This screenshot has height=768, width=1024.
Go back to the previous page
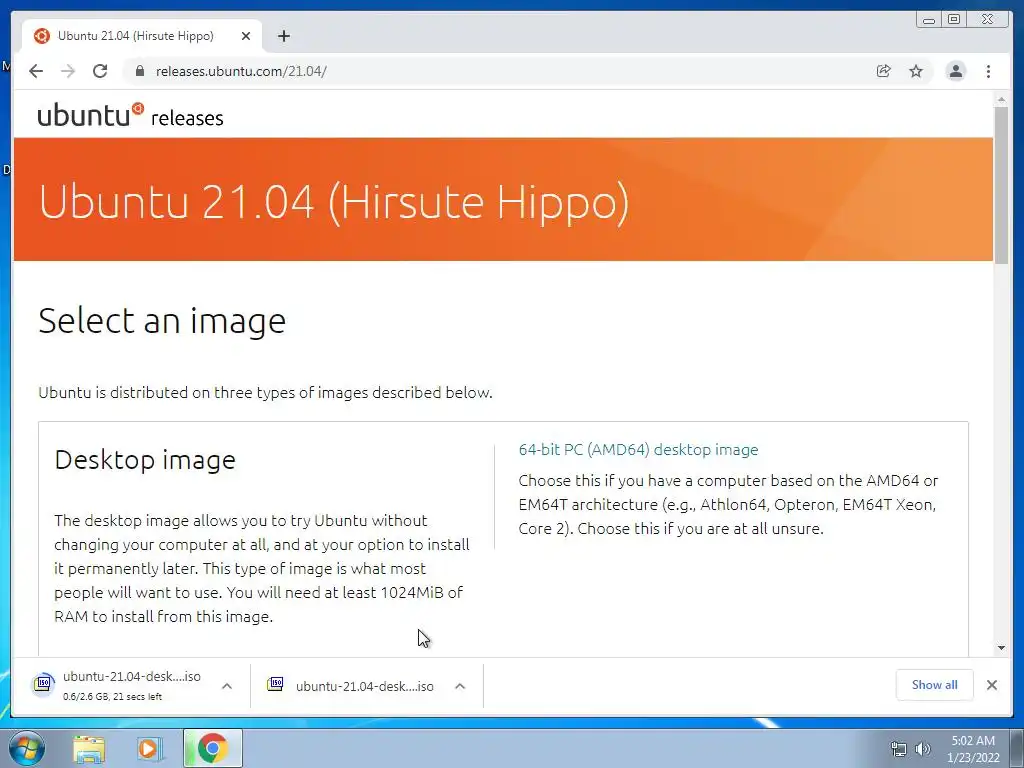[x=36, y=71]
